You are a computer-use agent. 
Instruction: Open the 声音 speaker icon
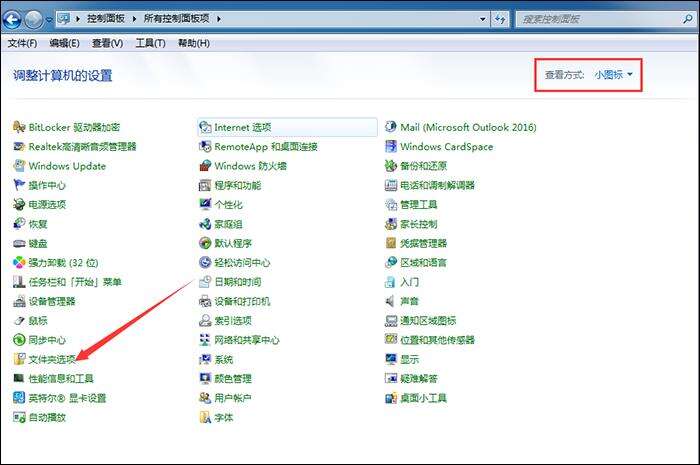coord(390,302)
